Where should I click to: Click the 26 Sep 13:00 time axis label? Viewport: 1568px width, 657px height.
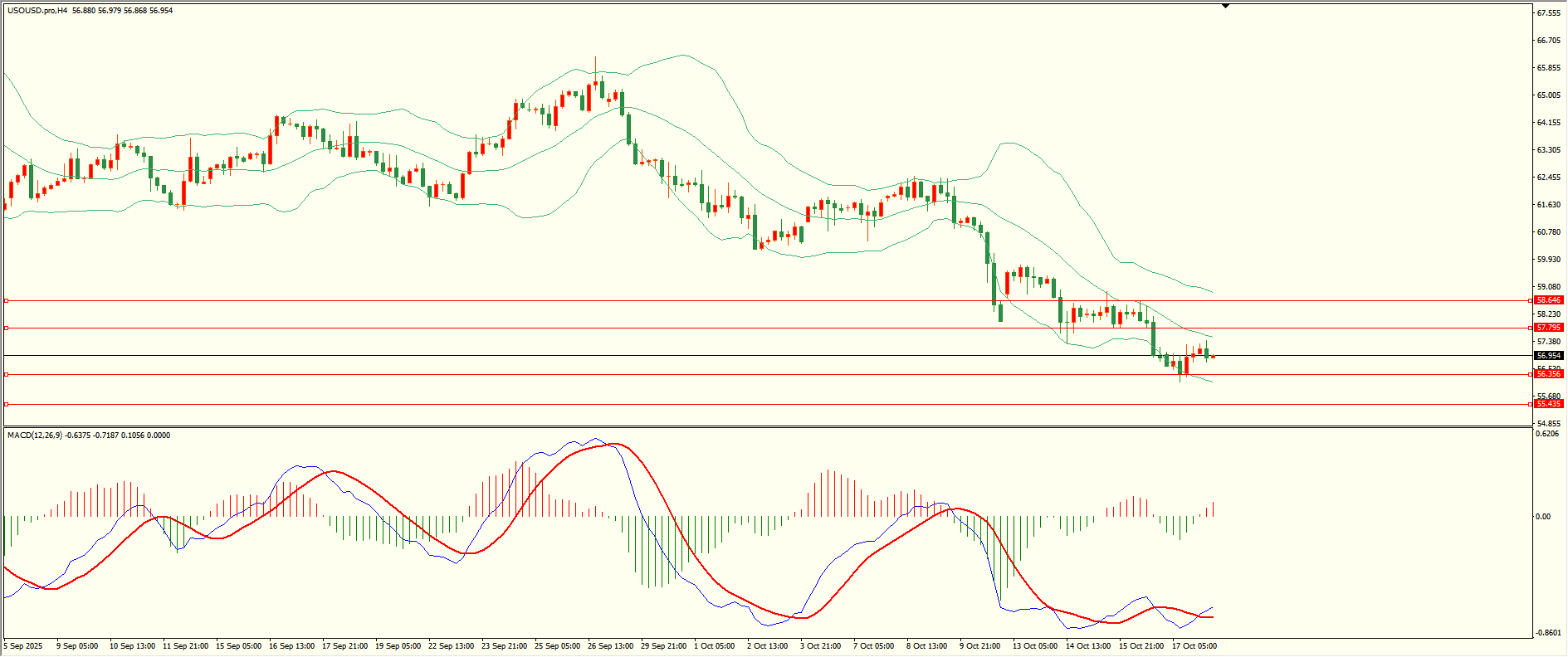[610, 646]
